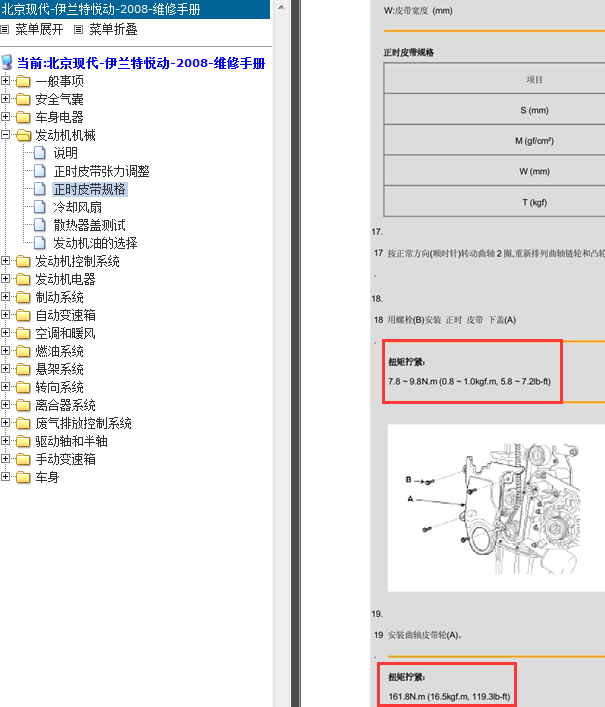Click the list icon beside 菜单展开

pos(5,30)
